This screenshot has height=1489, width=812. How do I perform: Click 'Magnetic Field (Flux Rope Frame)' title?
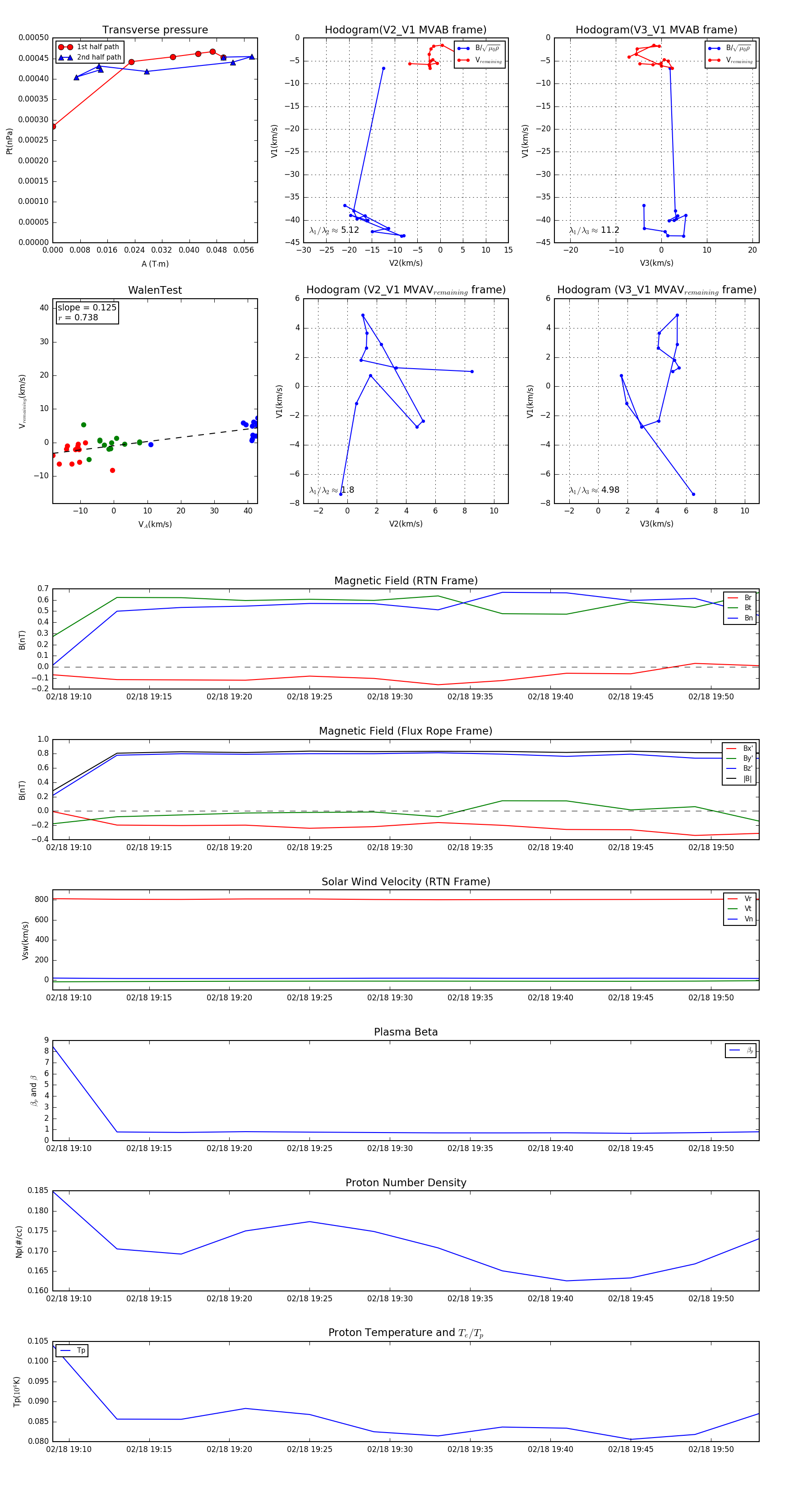click(x=406, y=731)
